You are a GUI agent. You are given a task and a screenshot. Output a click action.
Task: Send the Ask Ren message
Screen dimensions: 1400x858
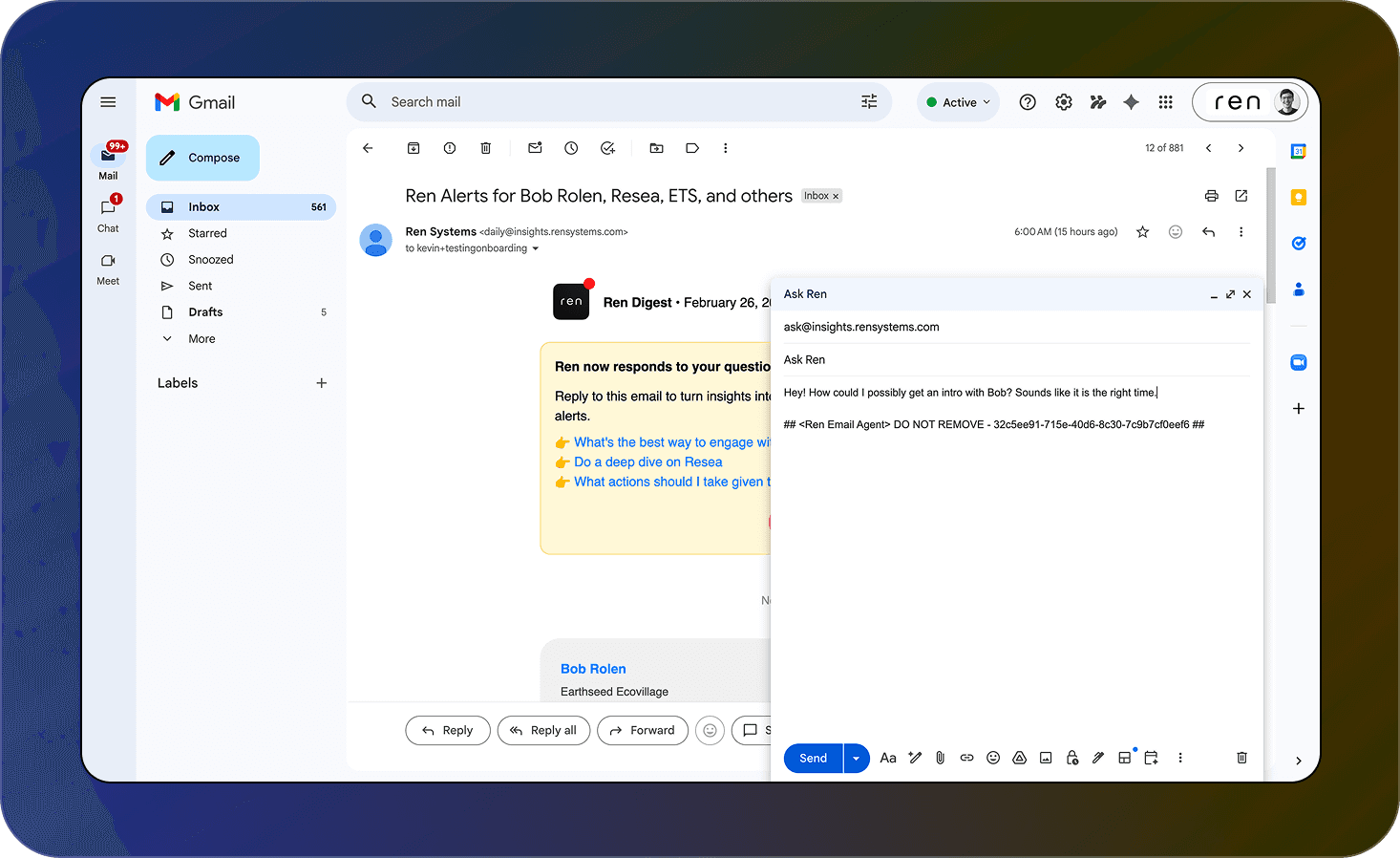pyautogui.click(x=814, y=759)
